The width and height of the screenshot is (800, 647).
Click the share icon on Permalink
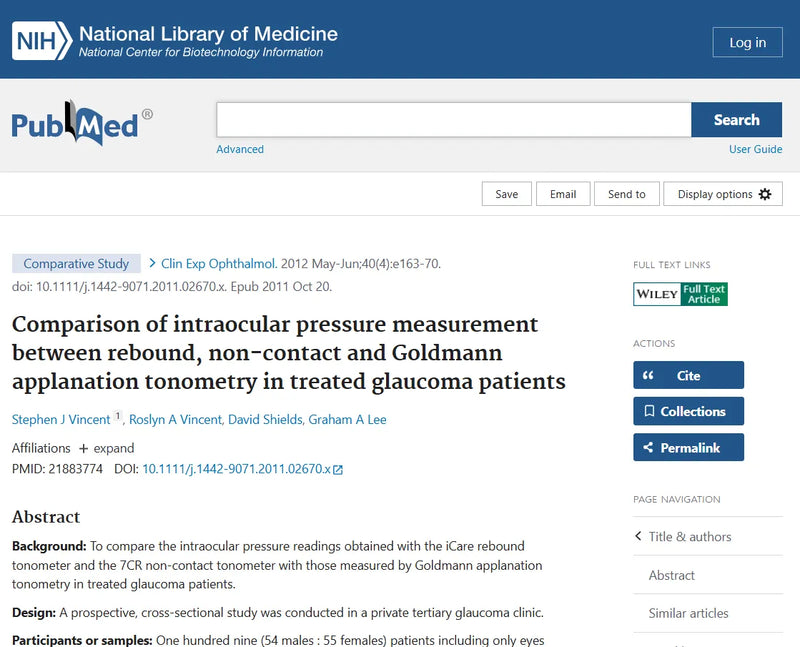(648, 447)
